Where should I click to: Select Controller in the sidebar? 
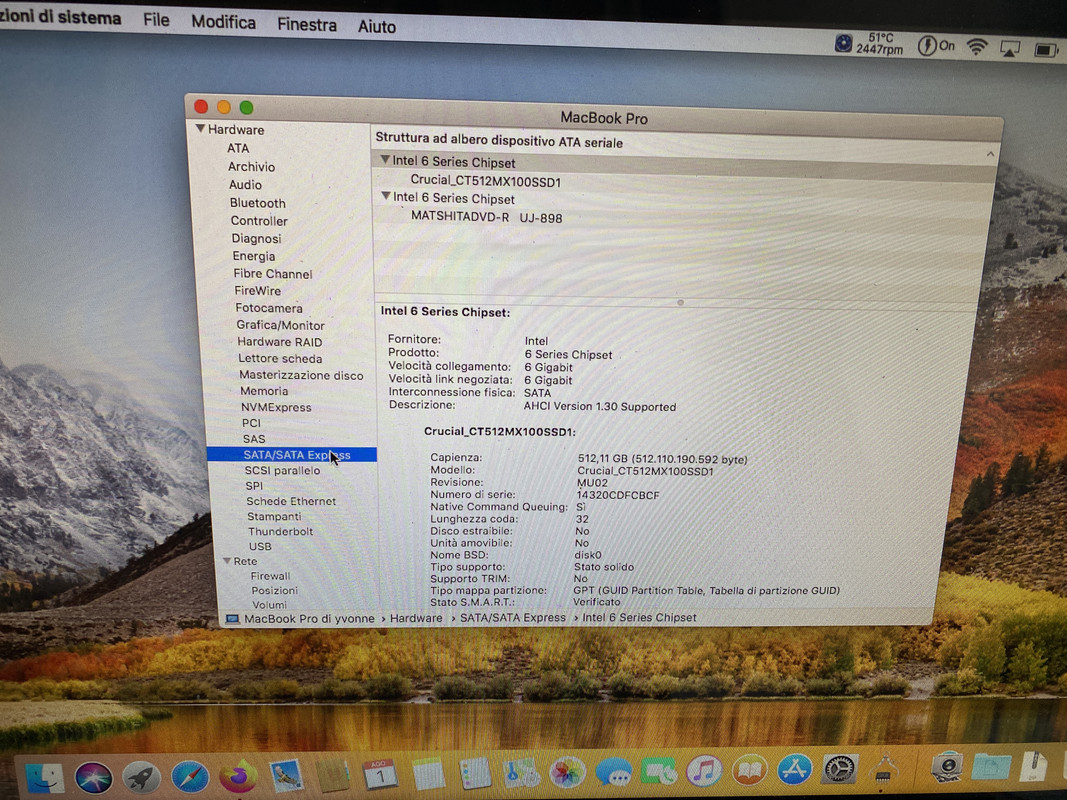click(259, 220)
